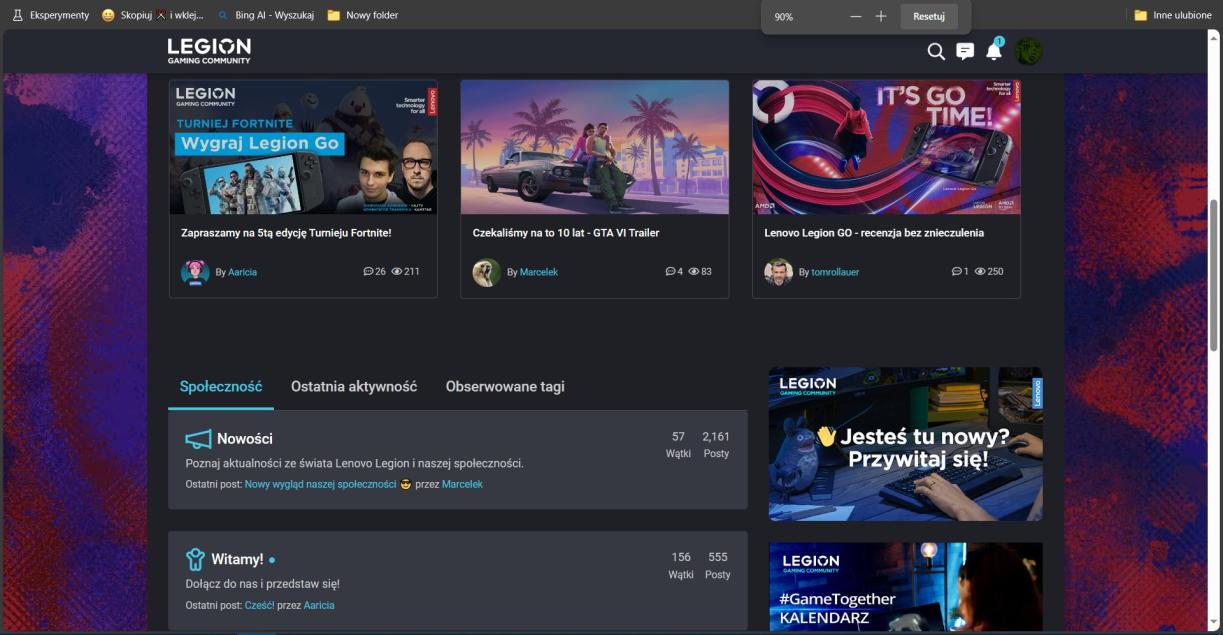Image resolution: width=1223 pixels, height=635 pixels.
Task: Open the Witamy! forum section
Action: 237,559
